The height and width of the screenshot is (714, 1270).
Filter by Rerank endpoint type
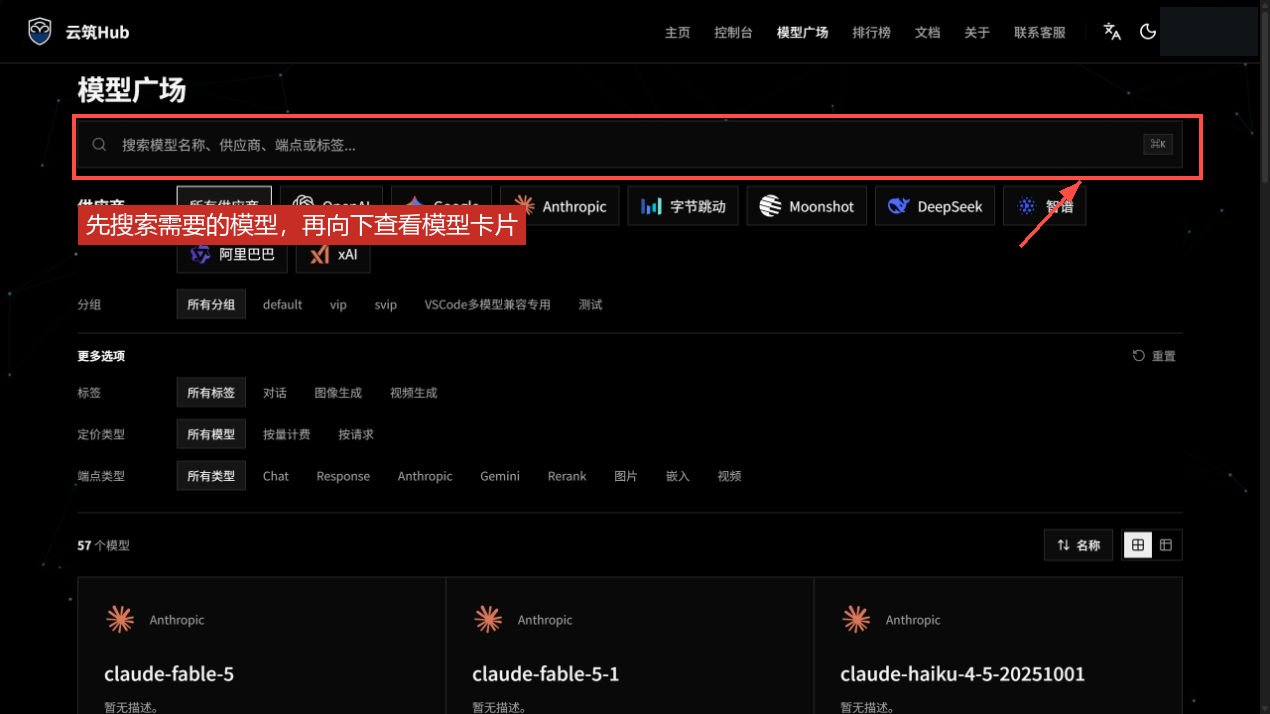point(567,476)
